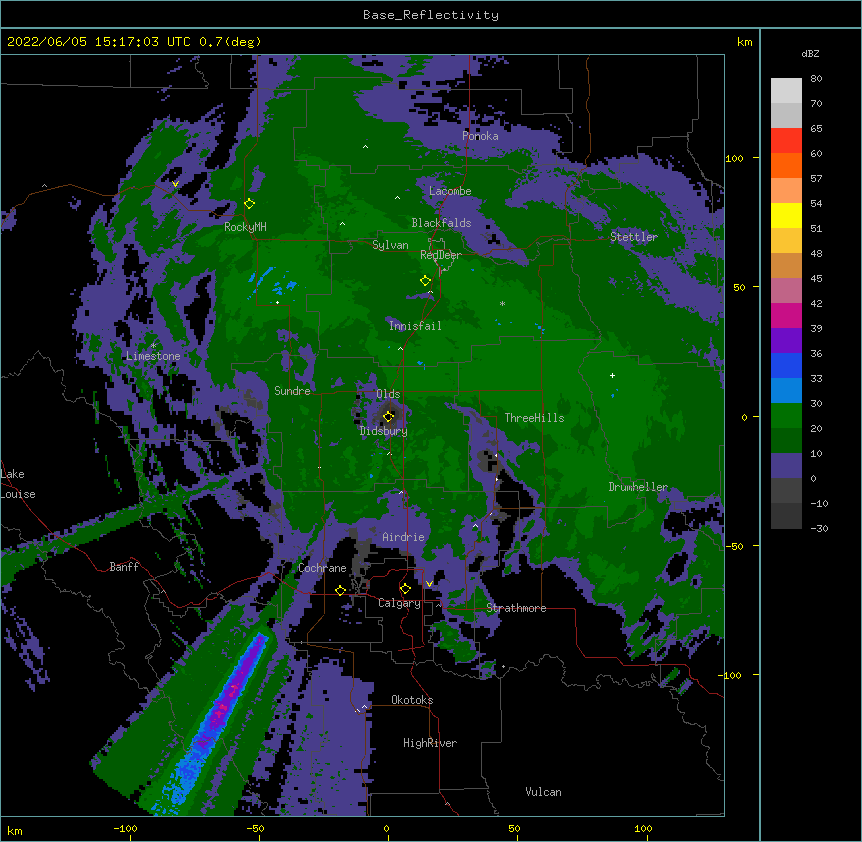Pick the orange 57-60 dBZ legend swatch

pyautogui.click(x=786, y=166)
